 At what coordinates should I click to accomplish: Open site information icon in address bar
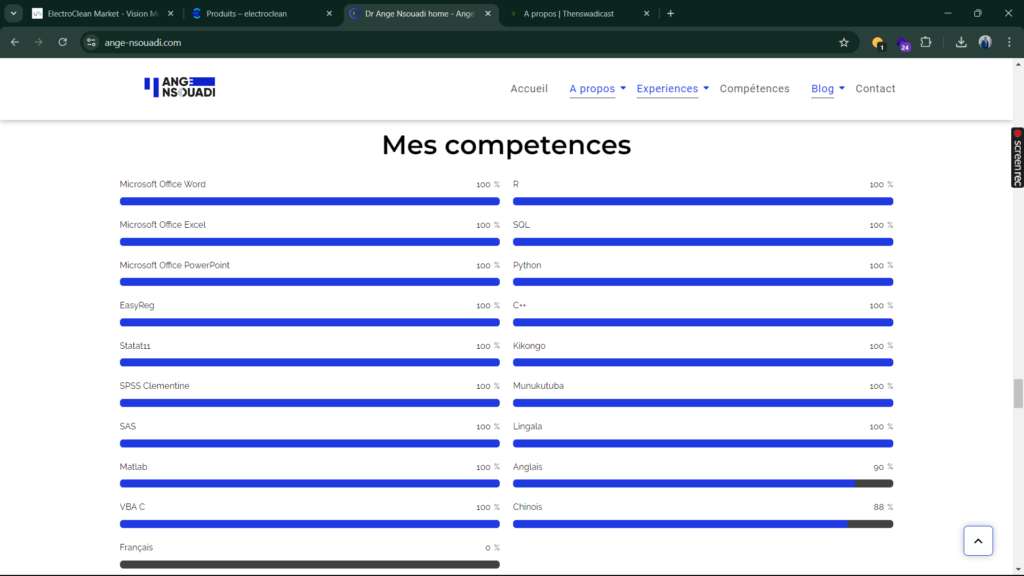pyautogui.click(x=91, y=42)
